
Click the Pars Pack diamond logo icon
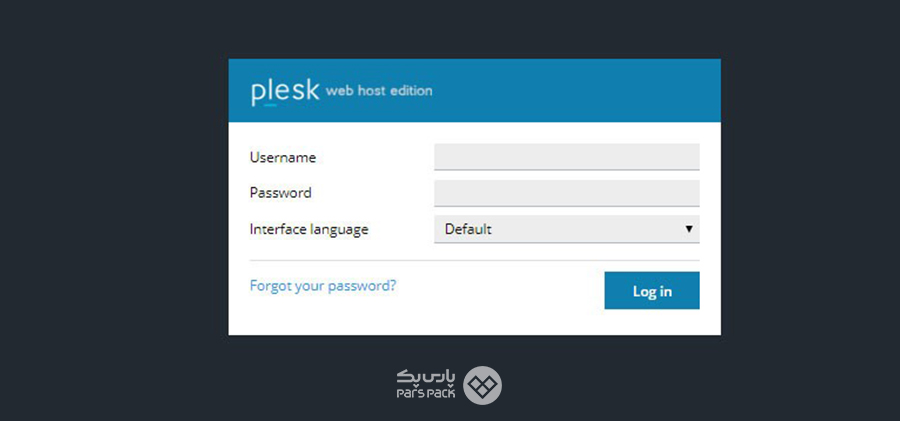[x=482, y=385]
